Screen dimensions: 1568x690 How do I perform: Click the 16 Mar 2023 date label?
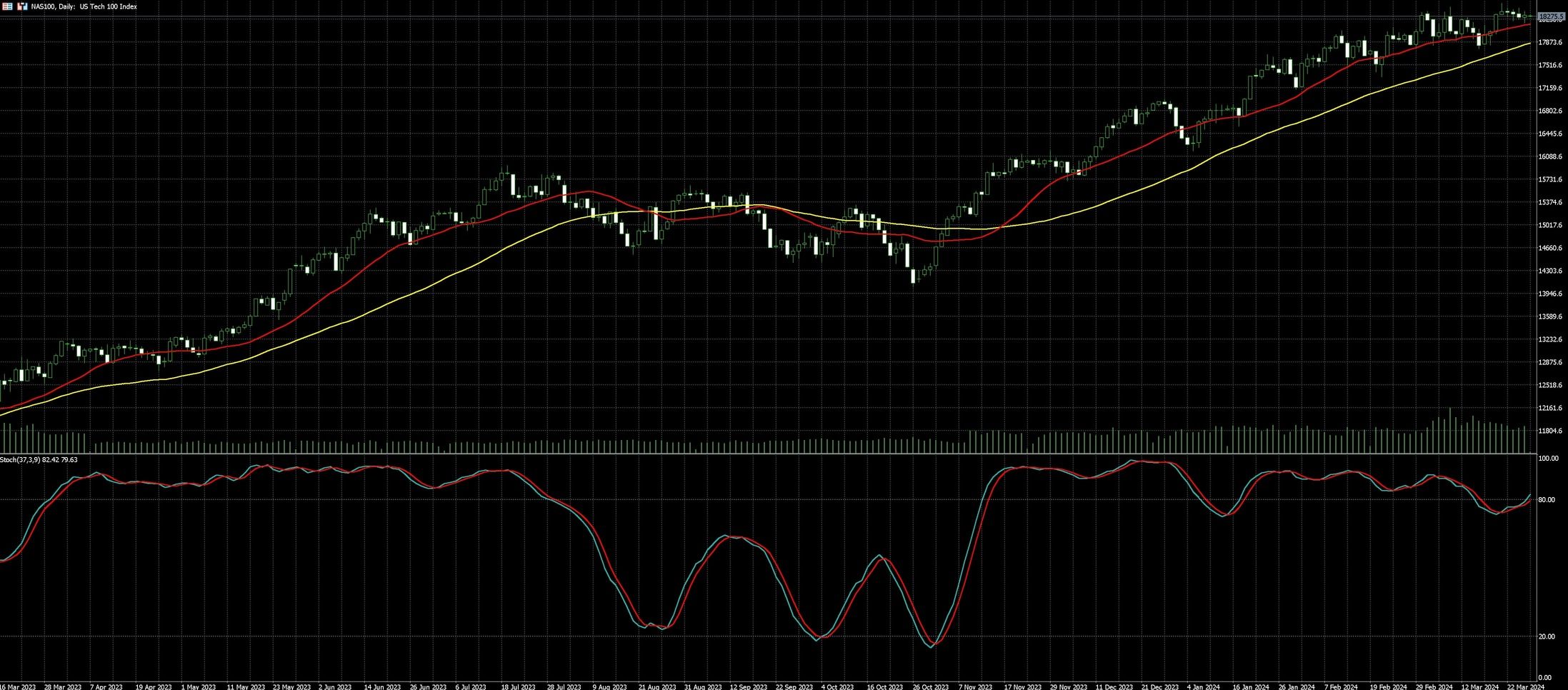(19, 686)
